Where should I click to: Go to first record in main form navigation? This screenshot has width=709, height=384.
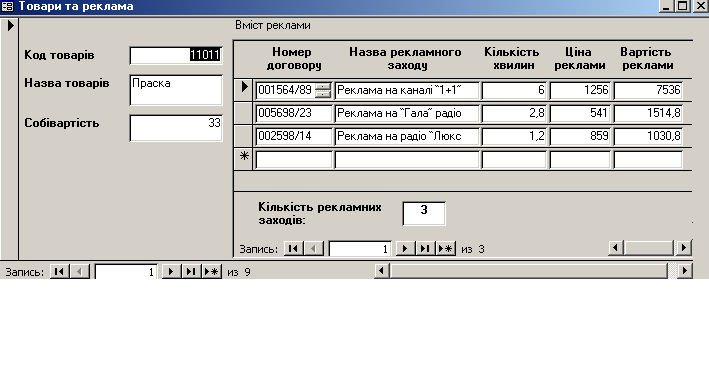pyautogui.click(x=59, y=271)
